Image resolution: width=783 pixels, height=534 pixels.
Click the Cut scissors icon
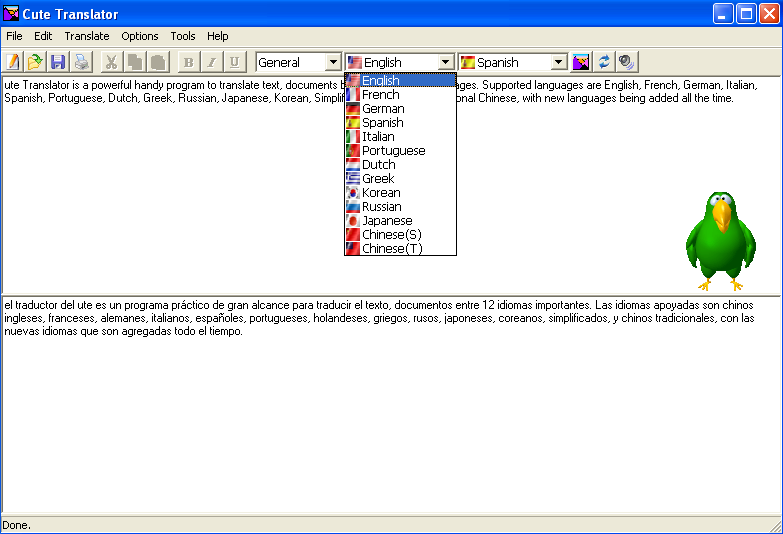(x=111, y=62)
